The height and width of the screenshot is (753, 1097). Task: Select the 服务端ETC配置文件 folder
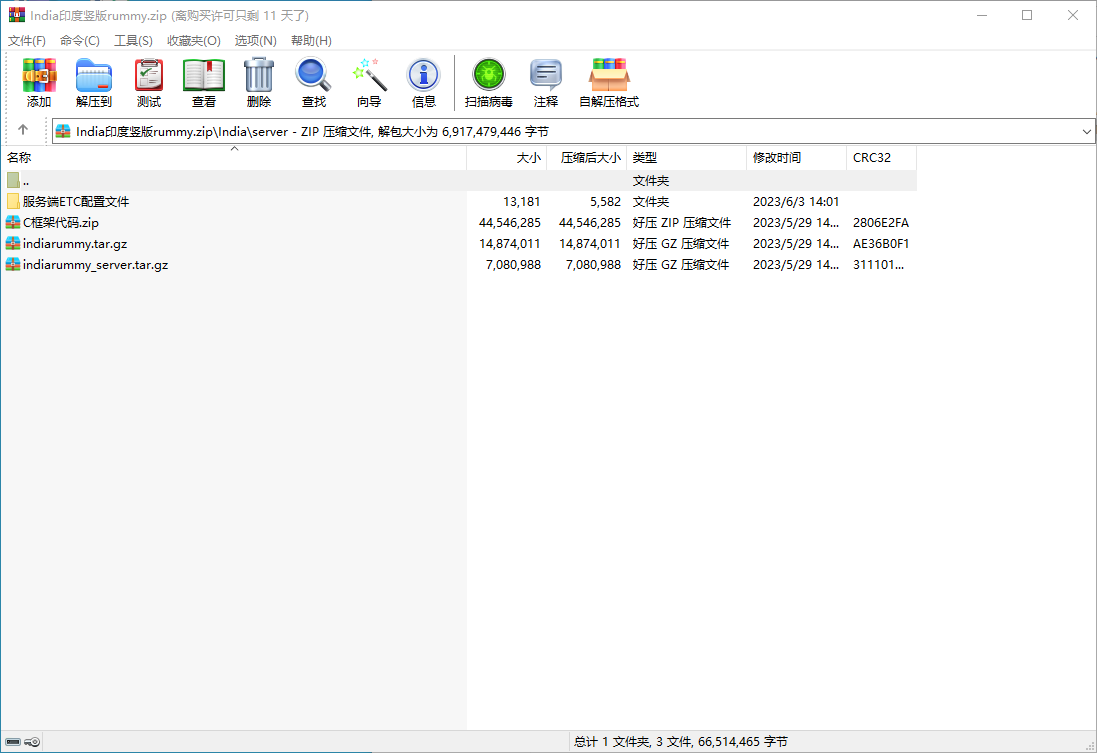(76, 202)
